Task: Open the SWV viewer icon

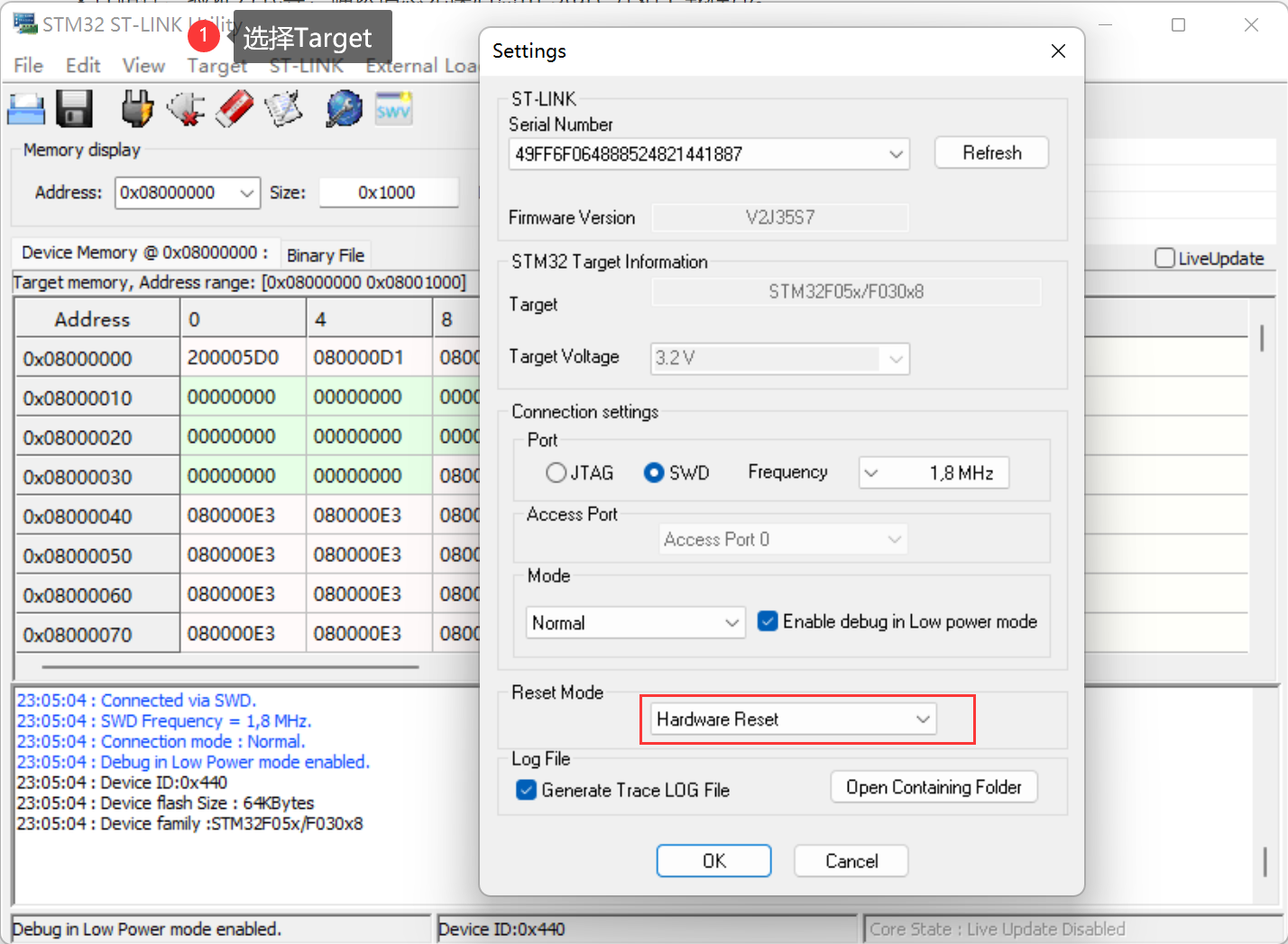Action: coord(393,110)
